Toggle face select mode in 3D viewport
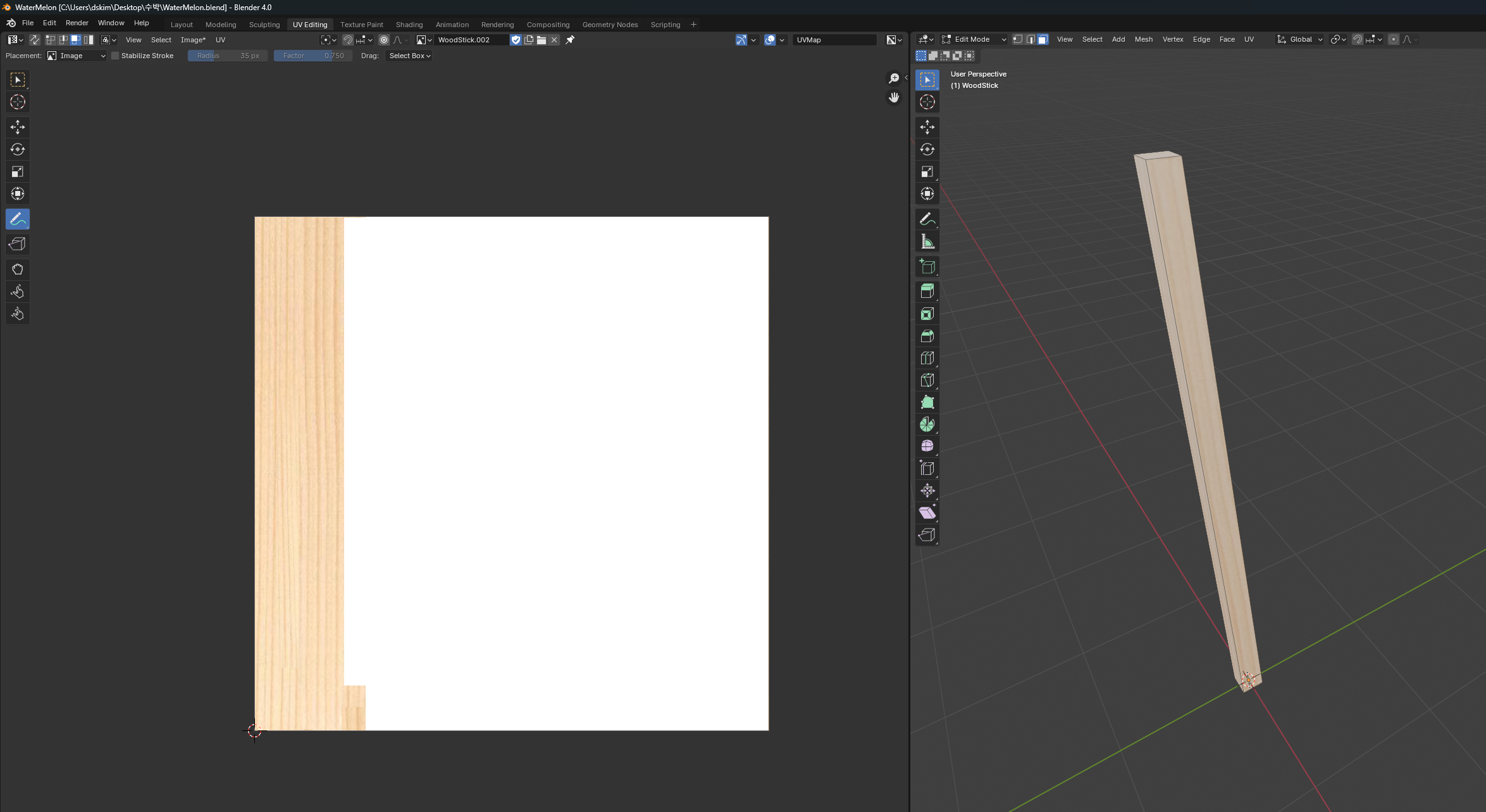Viewport: 1486px width, 812px height. [1043, 39]
